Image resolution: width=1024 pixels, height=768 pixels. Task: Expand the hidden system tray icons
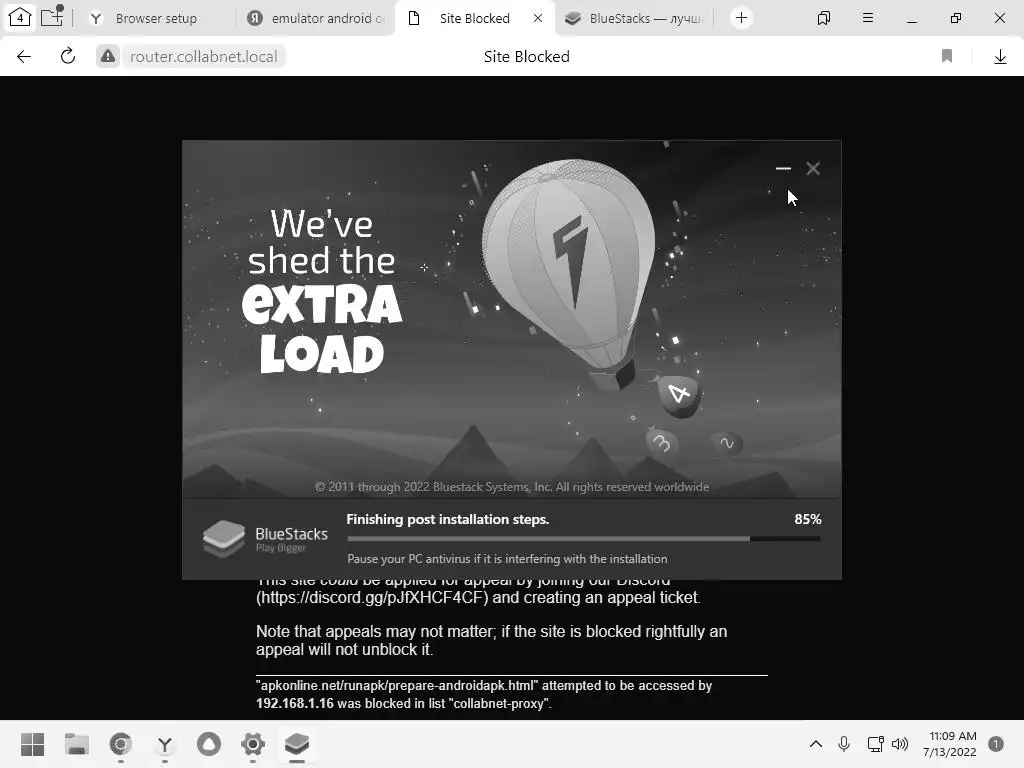(x=816, y=744)
